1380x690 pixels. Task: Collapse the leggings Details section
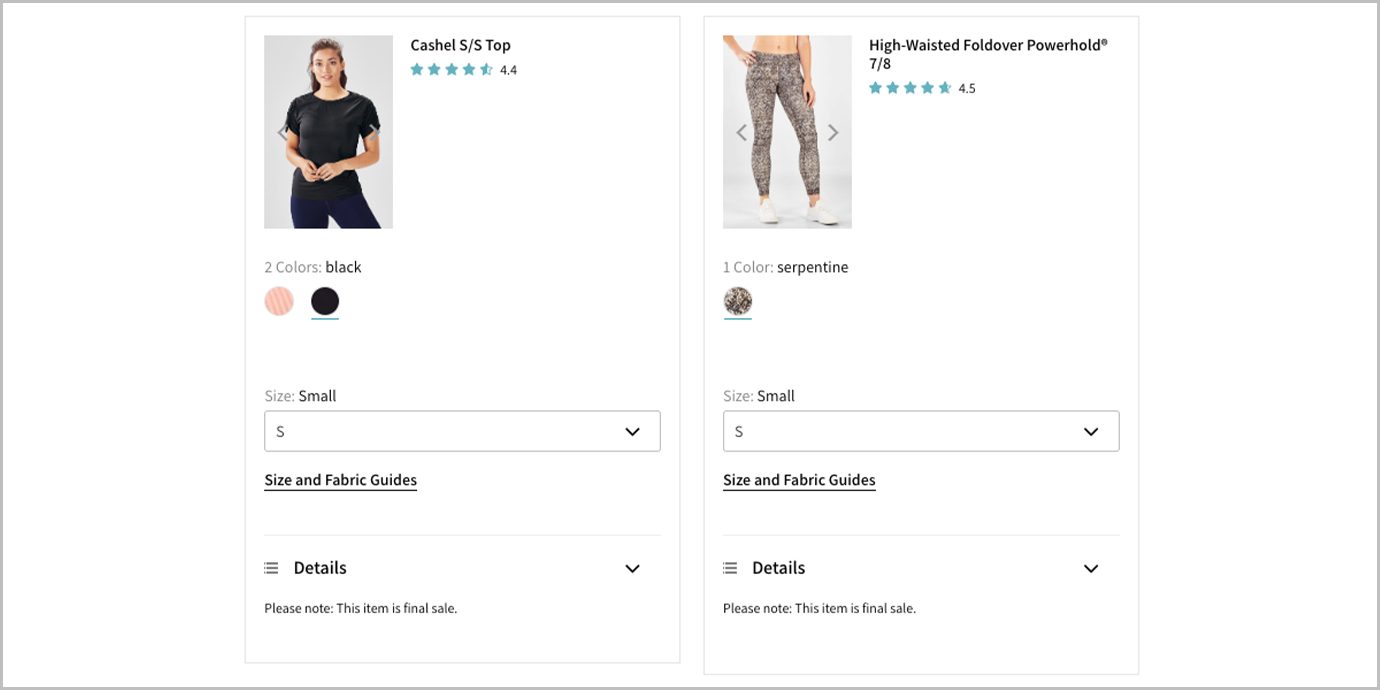(x=1091, y=568)
